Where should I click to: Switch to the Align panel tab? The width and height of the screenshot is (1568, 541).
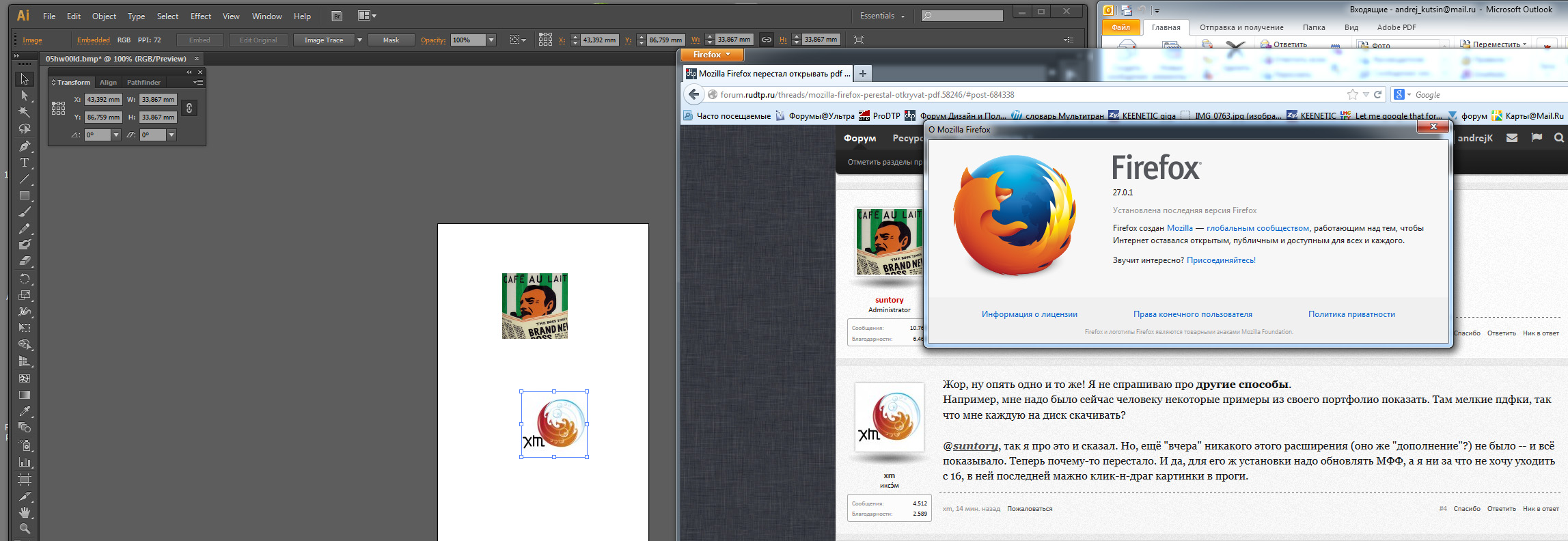point(109,82)
